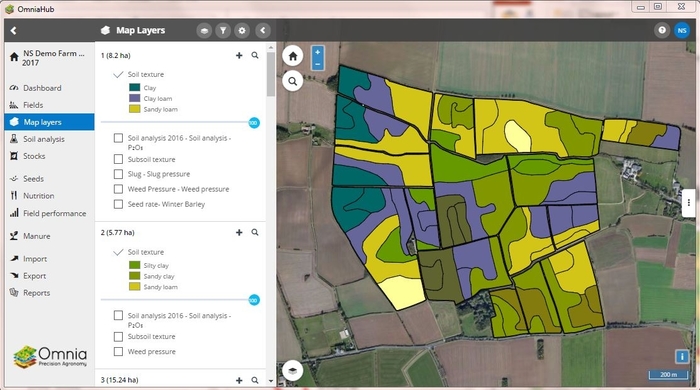Open the Map Layers settings gear
The width and height of the screenshot is (700, 390).
pos(242,30)
